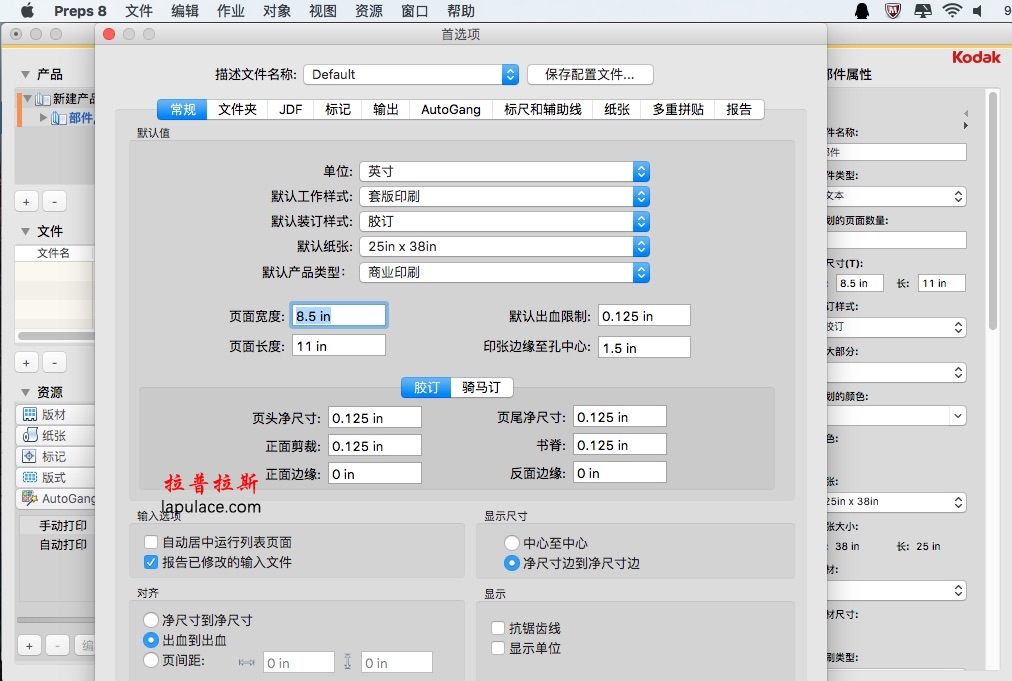Collapse the 资源 section disclosure triangle
Image resolution: width=1012 pixels, height=681 pixels.
pos(25,392)
